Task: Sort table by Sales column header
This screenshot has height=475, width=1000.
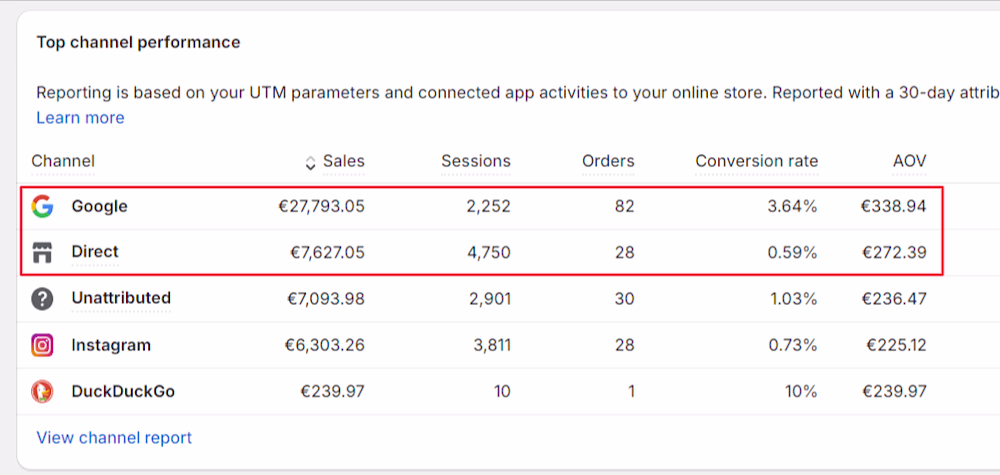Action: pos(344,161)
